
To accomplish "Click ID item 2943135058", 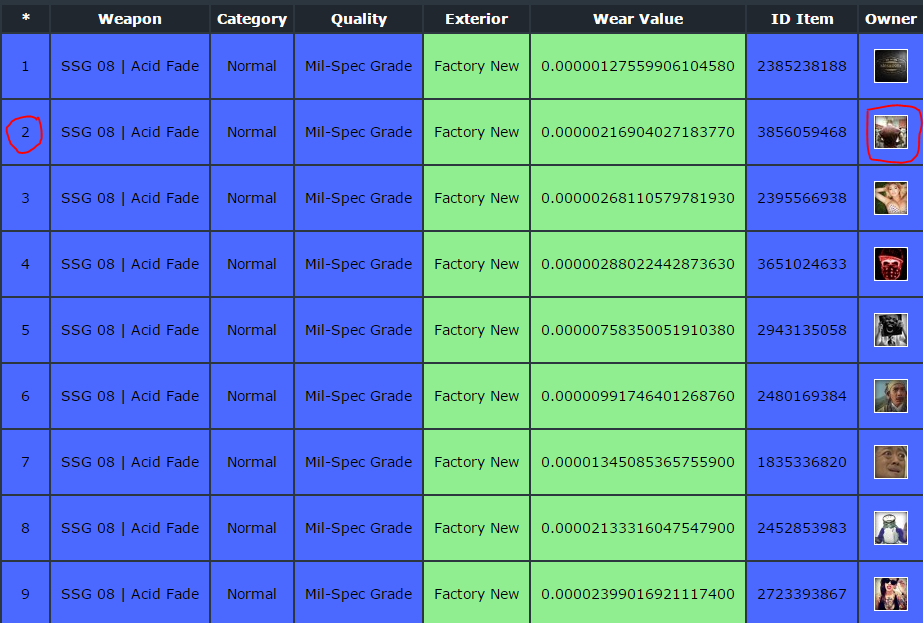I will point(802,330).
